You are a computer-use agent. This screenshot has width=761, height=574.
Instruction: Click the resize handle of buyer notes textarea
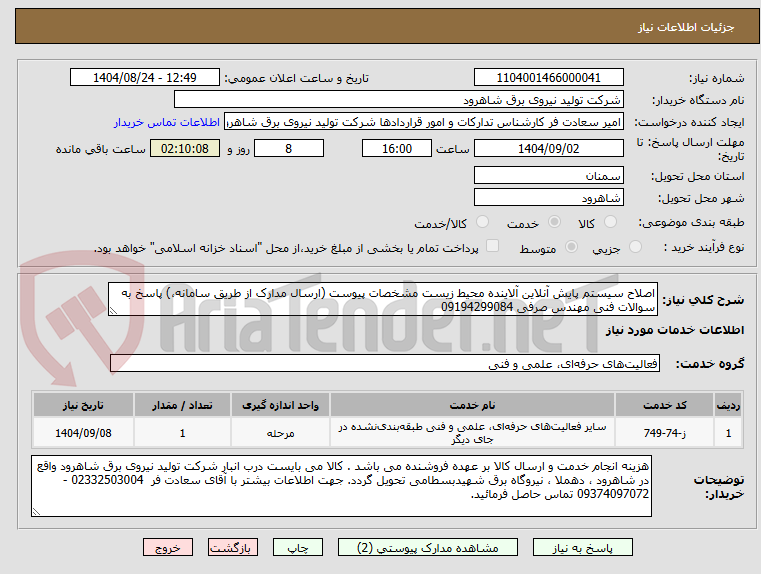click(36, 511)
